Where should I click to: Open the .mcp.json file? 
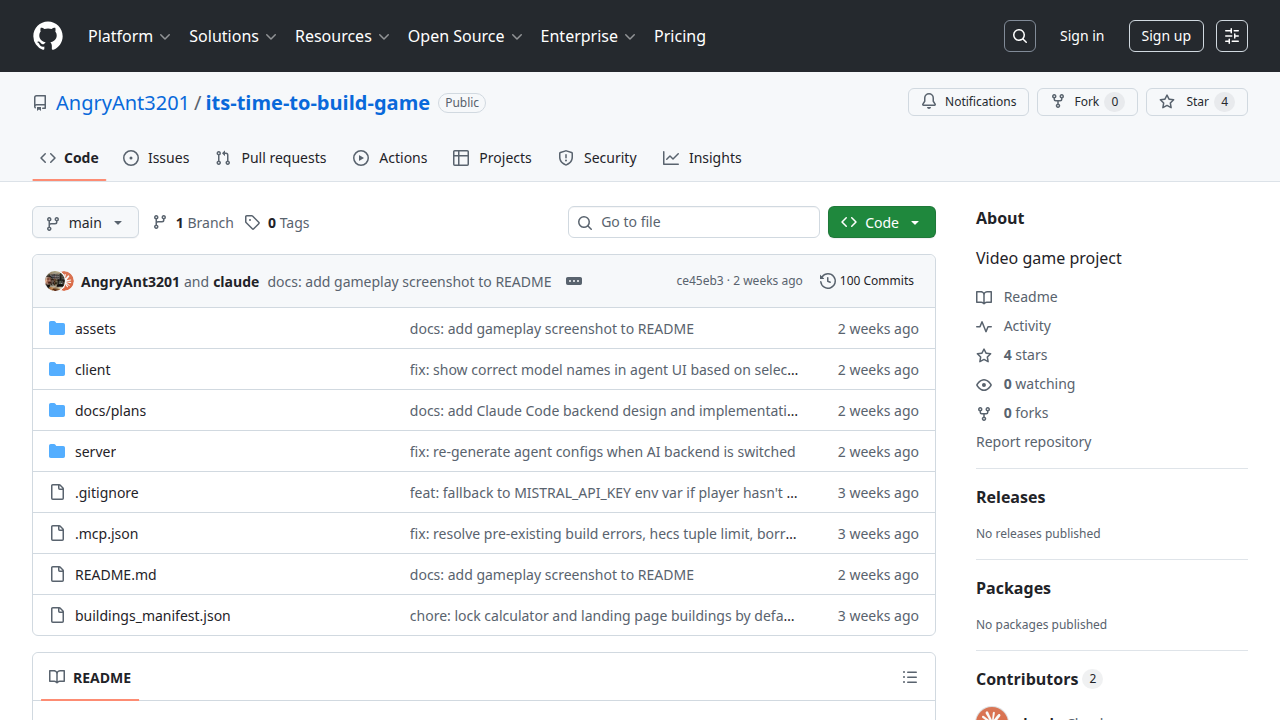[107, 534]
